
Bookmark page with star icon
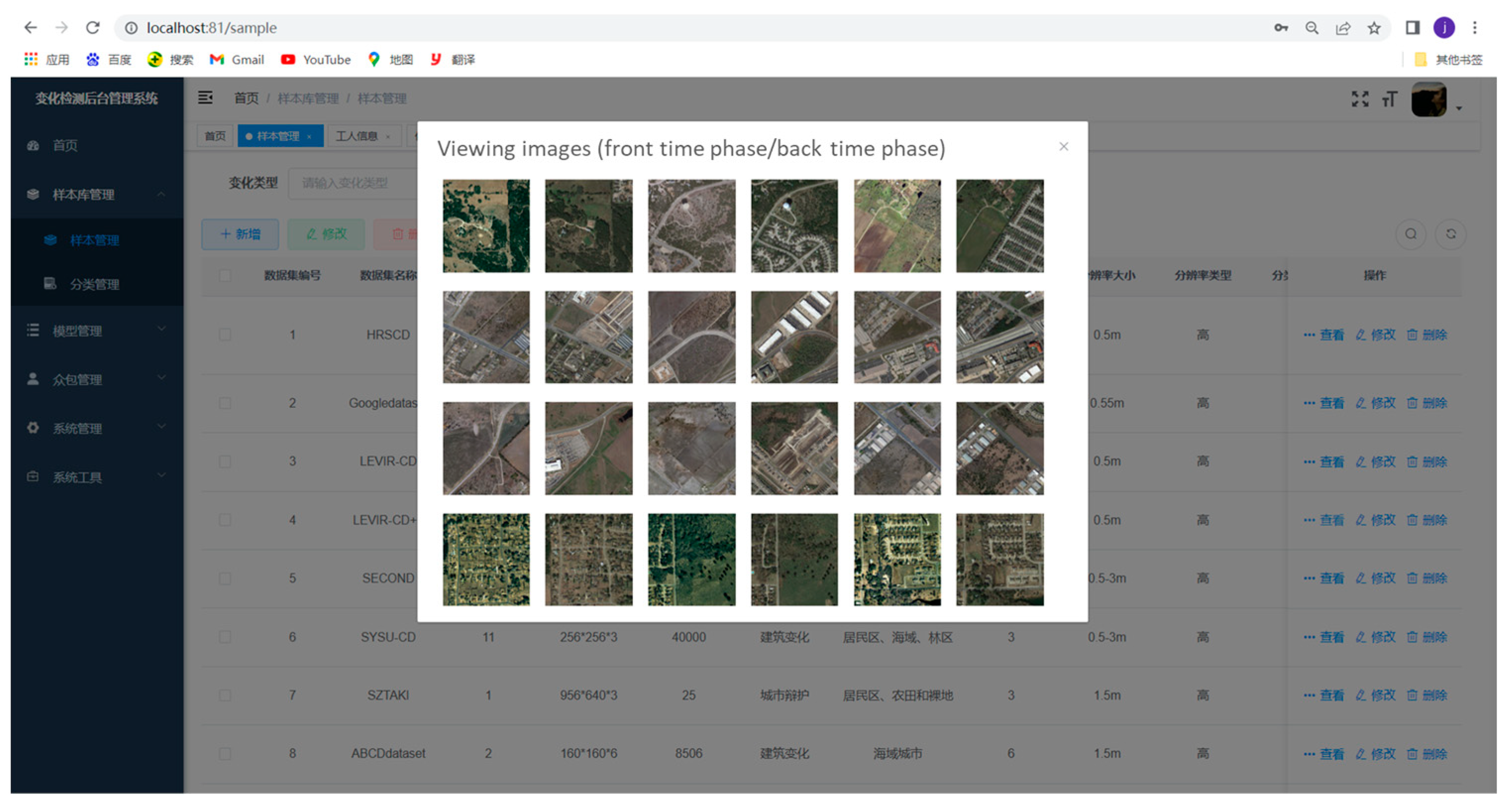coord(1373,28)
